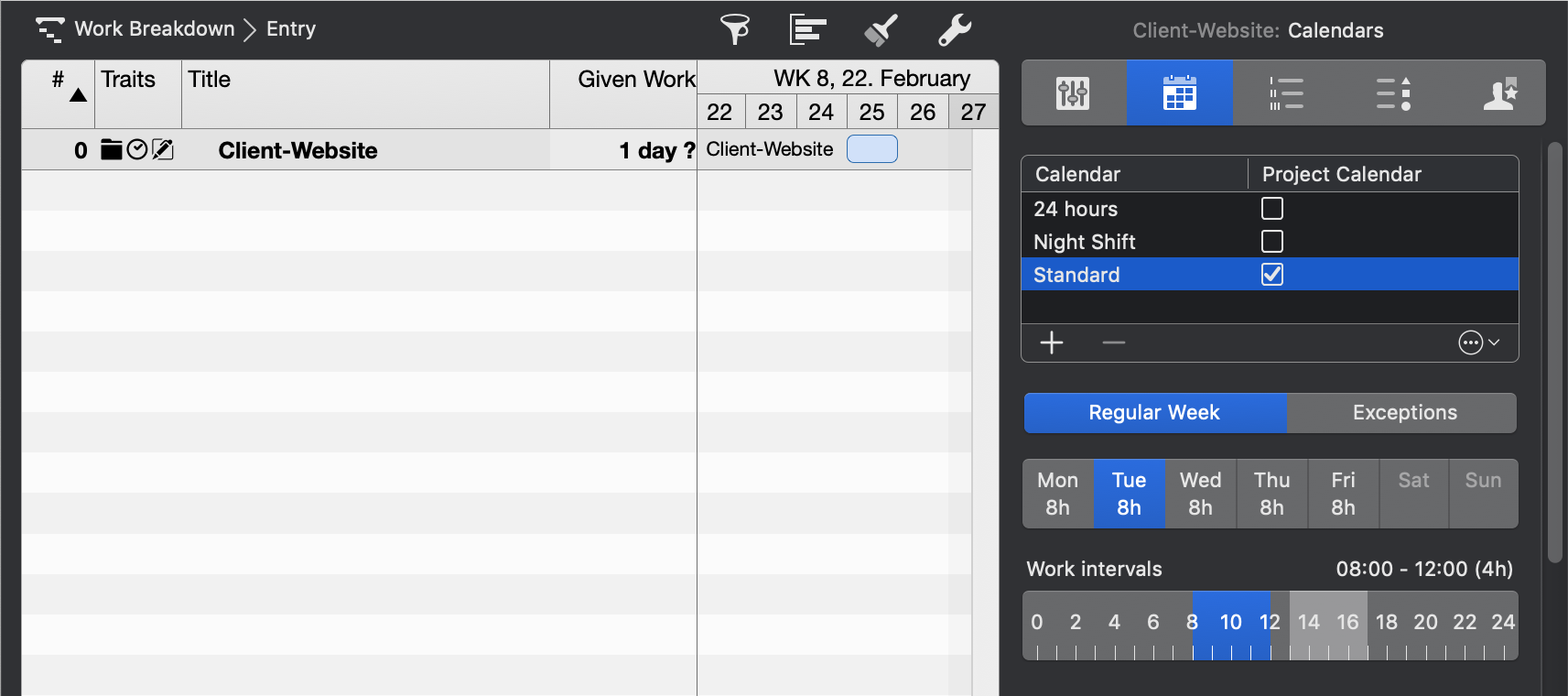Click the 08:00-12:00 work interval block

(x=1231, y=625)
